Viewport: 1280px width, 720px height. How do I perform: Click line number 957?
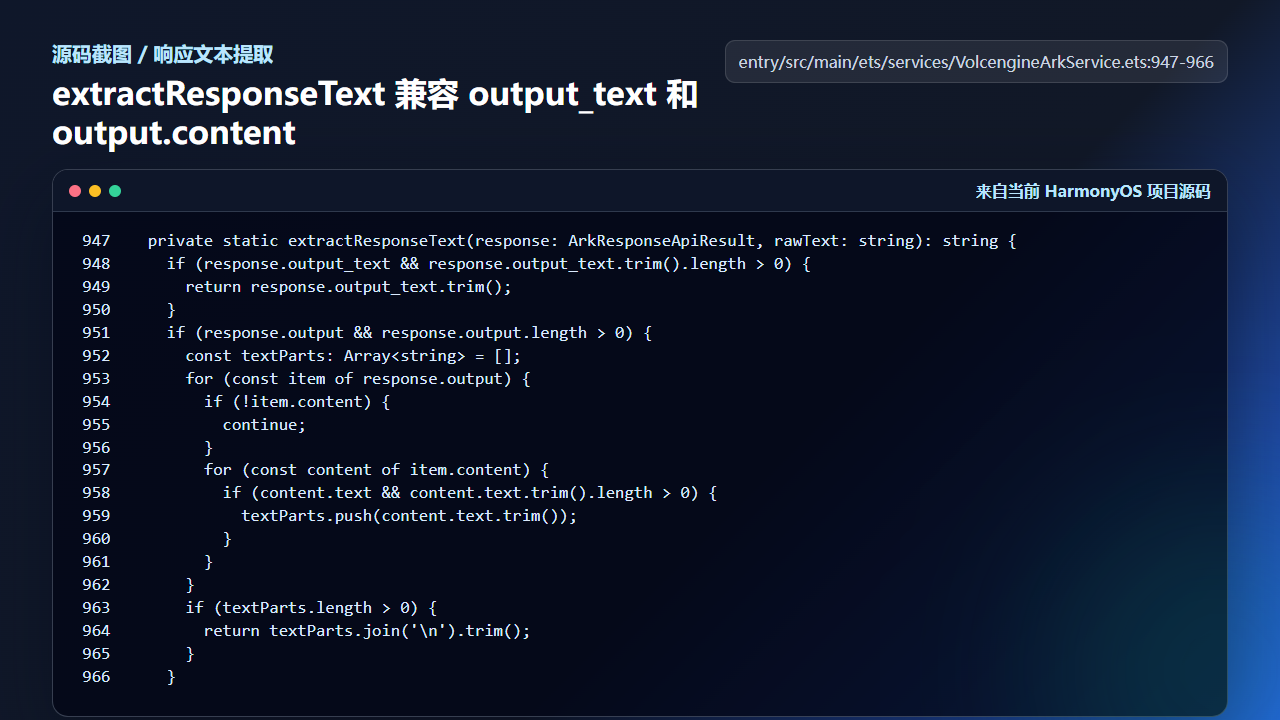click(x=97, y=470)
